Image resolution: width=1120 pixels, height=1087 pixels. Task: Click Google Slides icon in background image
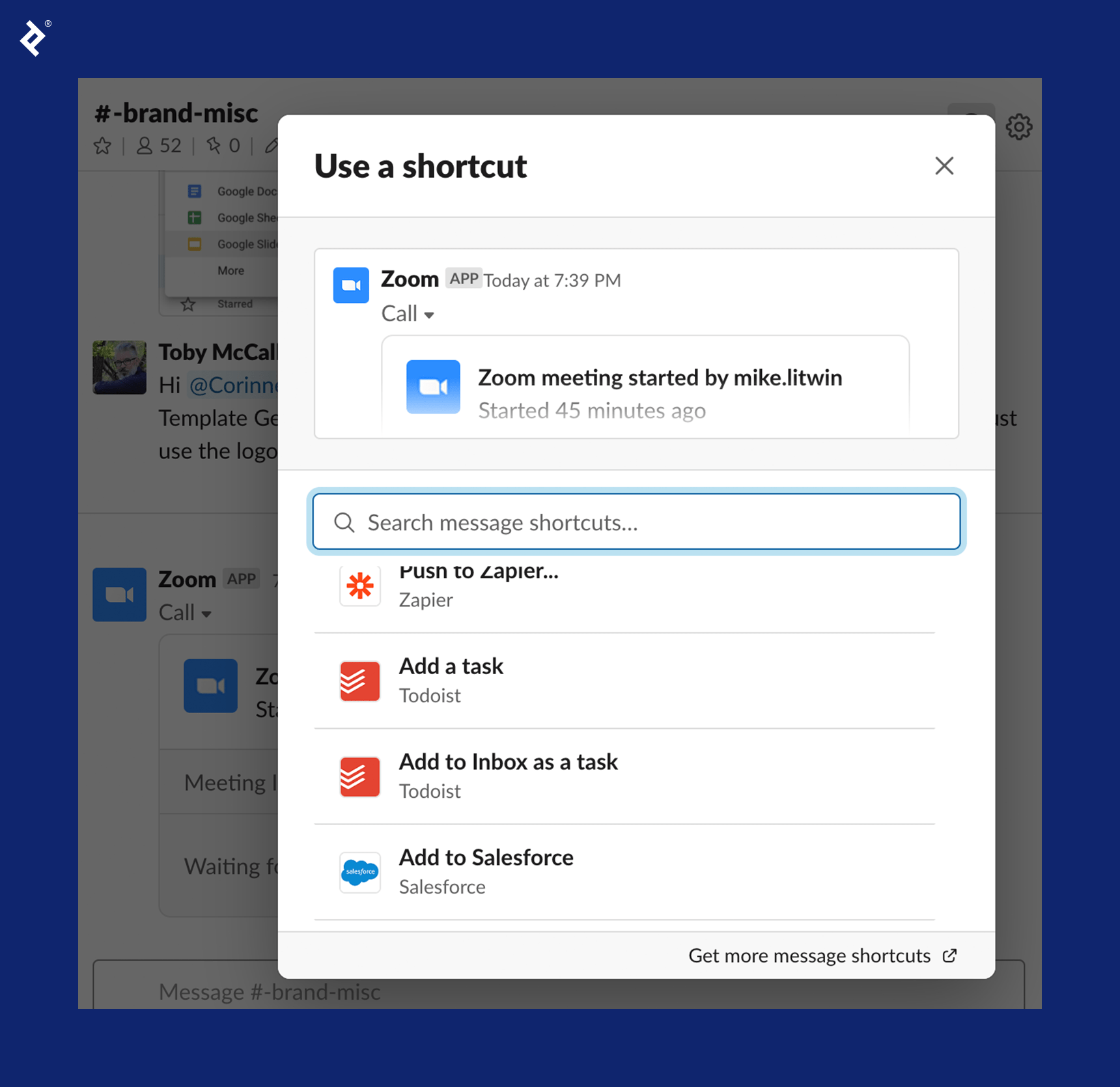(x=194, y=244)
